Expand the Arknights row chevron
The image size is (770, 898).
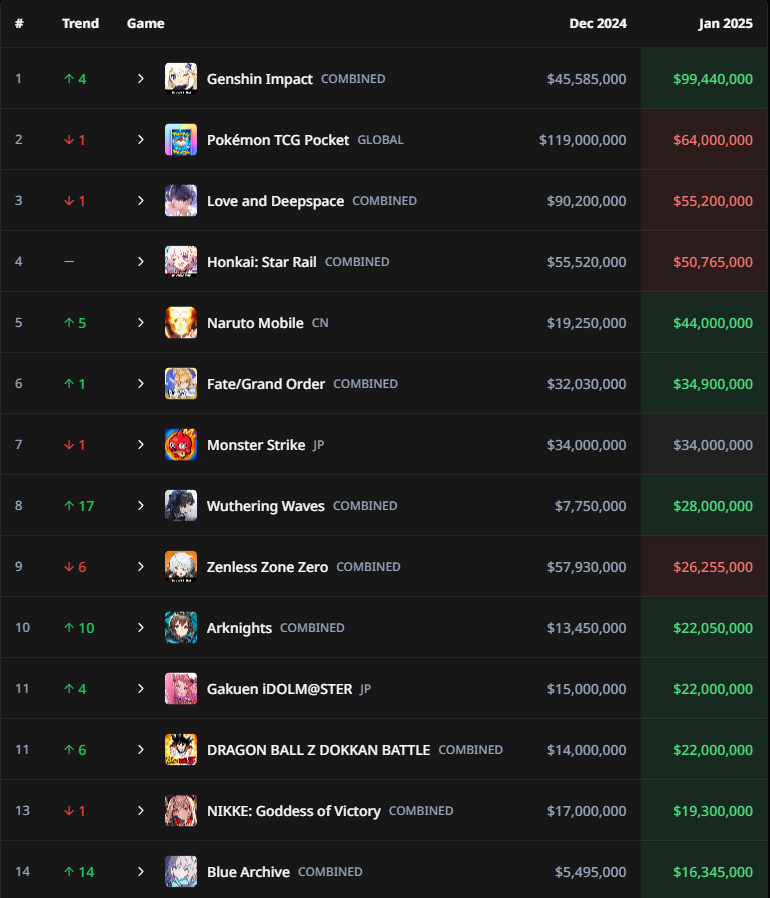click(141, 628)
